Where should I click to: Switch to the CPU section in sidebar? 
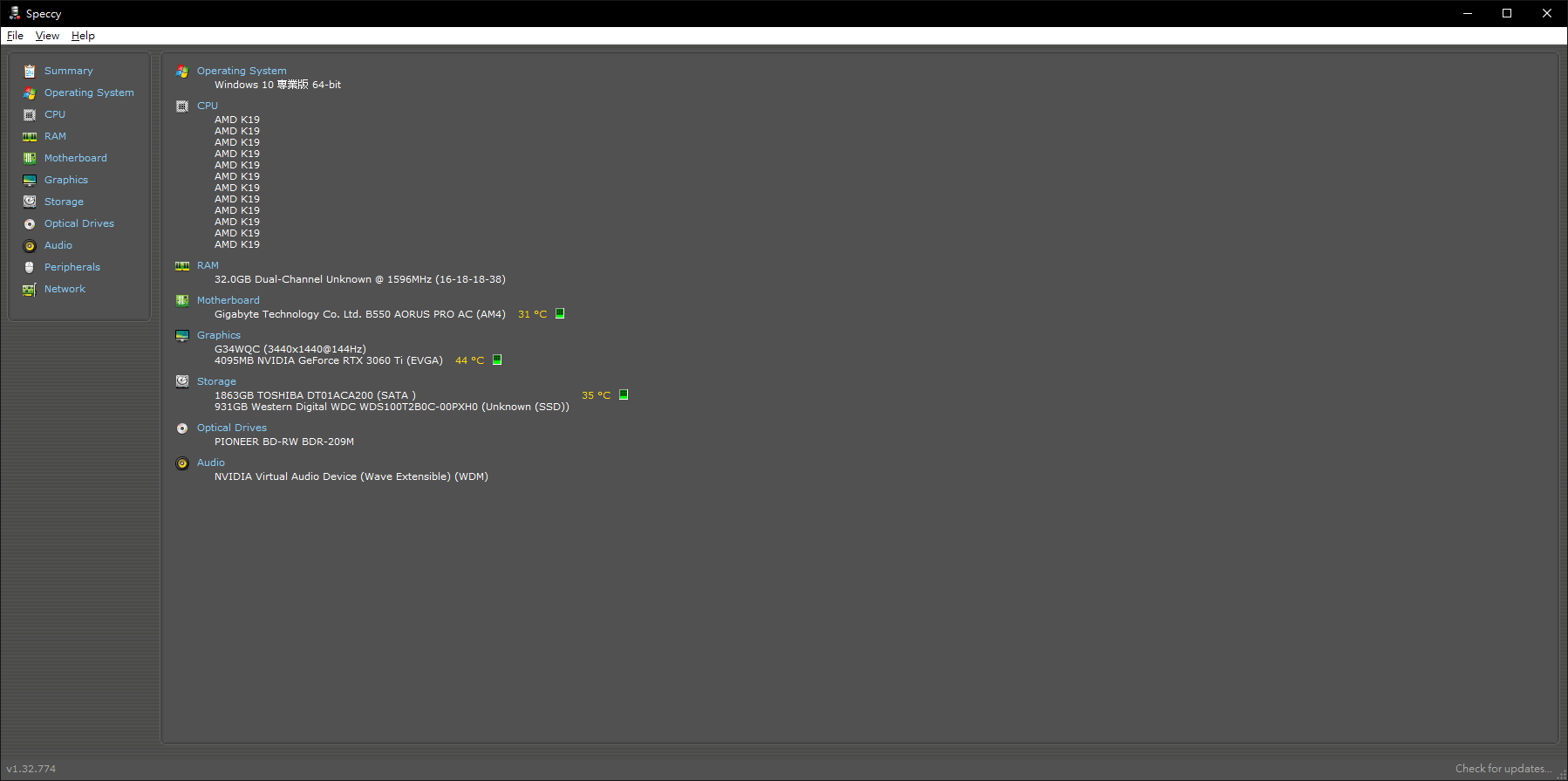(x=55, y=114)
